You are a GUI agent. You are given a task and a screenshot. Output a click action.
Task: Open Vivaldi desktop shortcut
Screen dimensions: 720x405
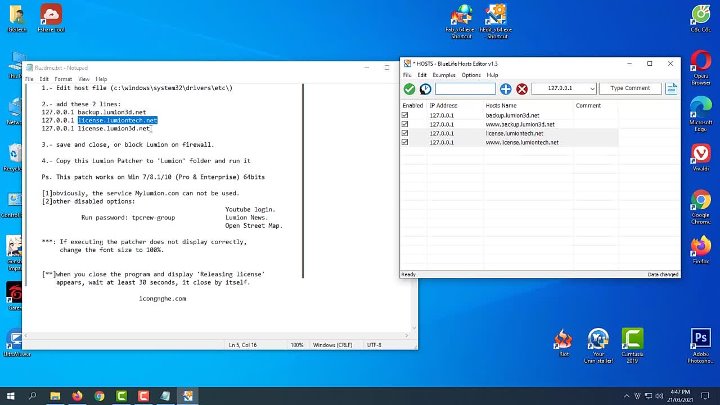pos(701,157)
